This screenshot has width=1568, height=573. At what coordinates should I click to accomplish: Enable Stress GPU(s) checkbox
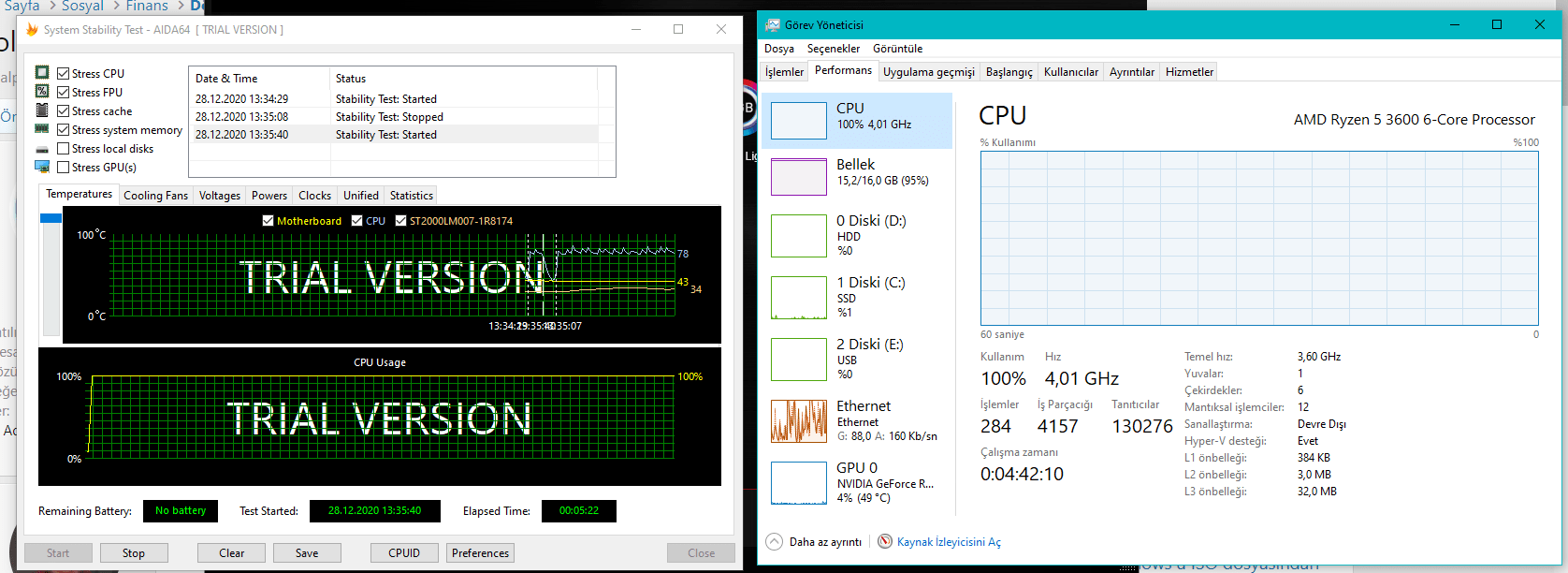coord(64,167)
